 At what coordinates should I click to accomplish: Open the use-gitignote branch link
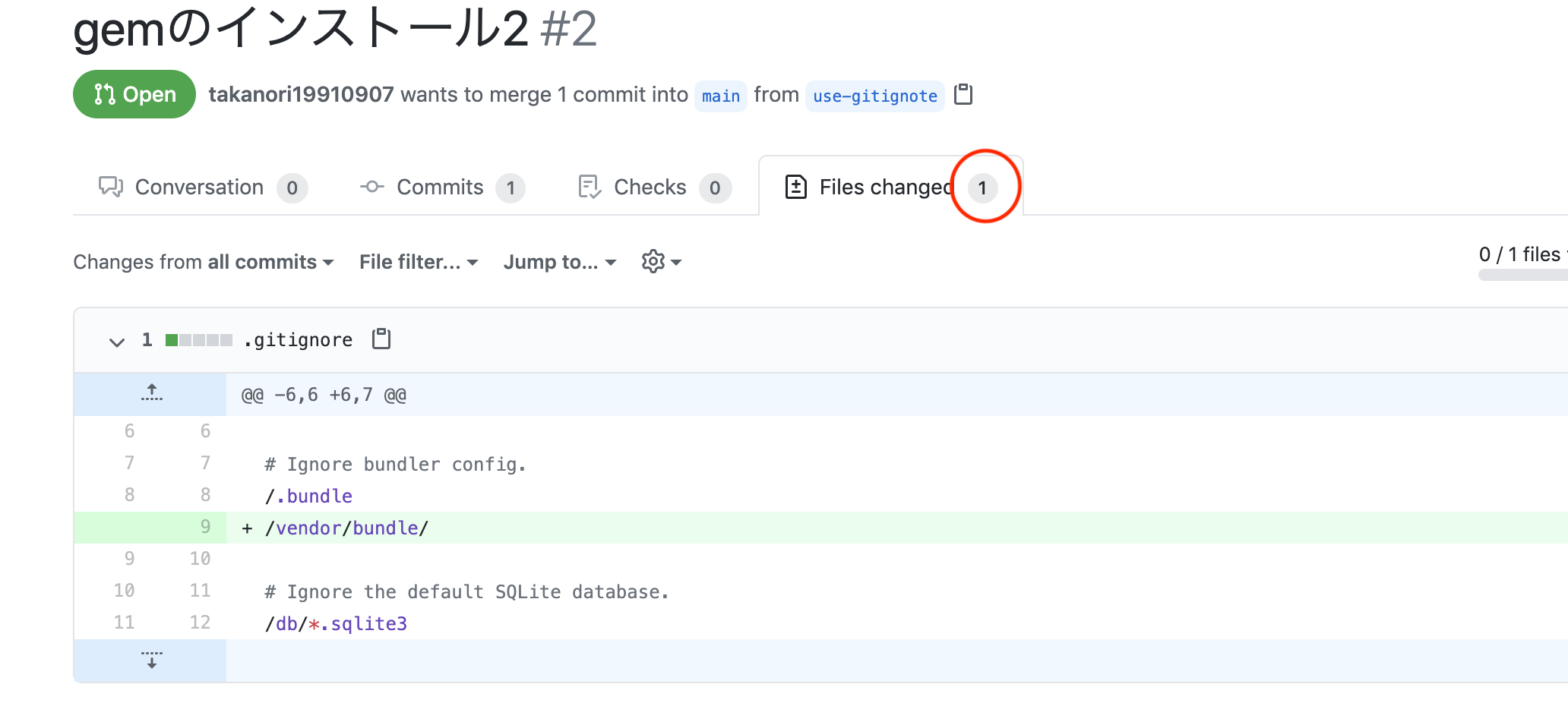(x=875, y=96)
